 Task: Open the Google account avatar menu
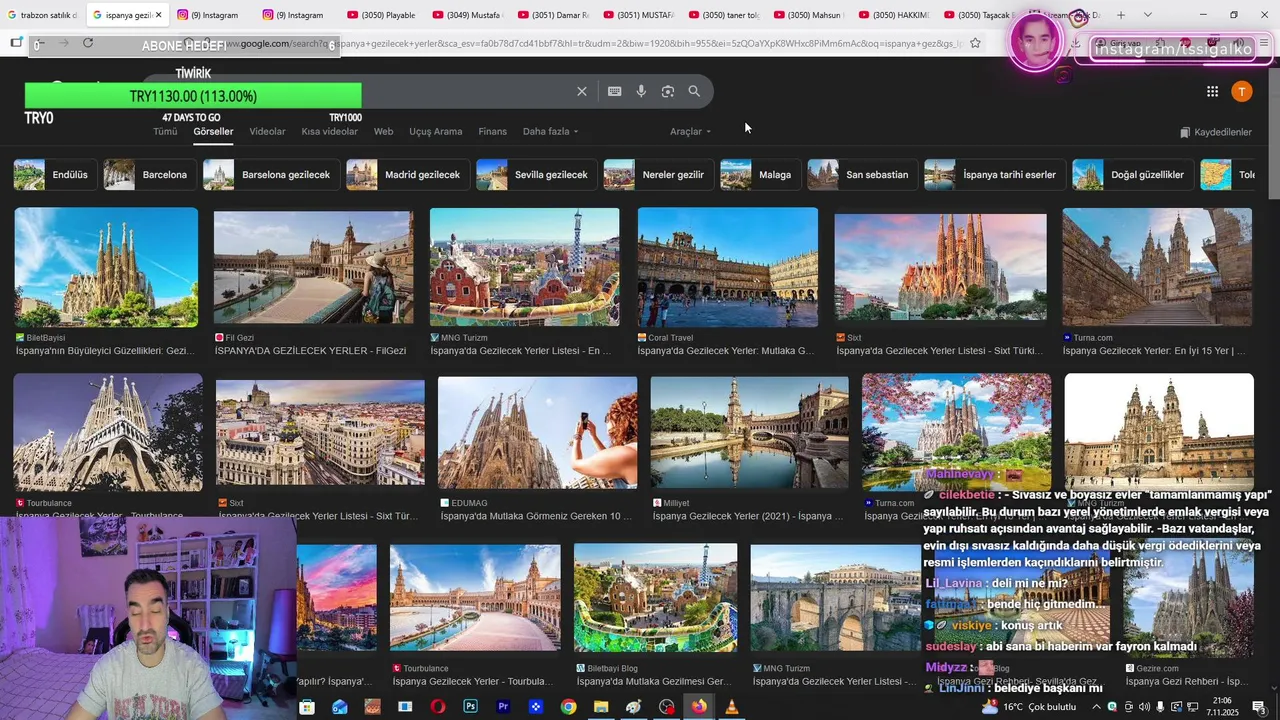pyautogui.click(x=1242, y=91)
